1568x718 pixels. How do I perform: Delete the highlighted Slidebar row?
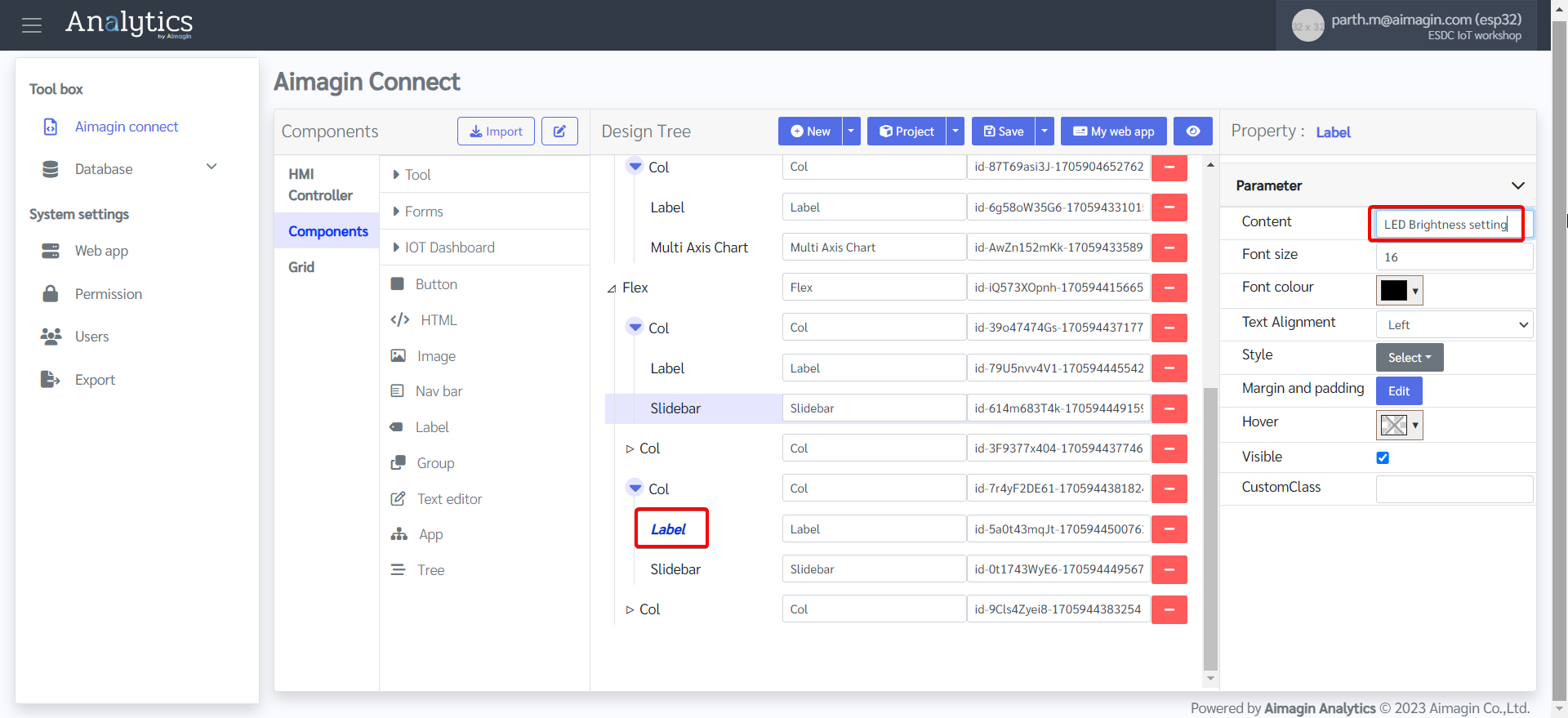point(1169,408)
